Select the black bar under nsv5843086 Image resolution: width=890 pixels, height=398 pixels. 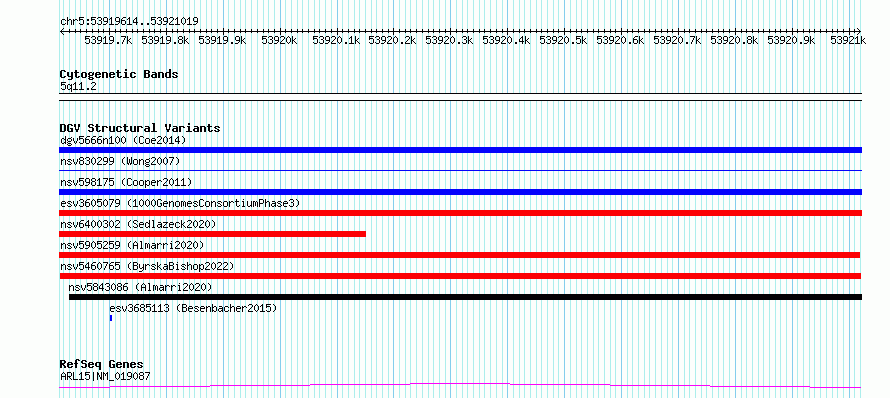click(465, 297)
